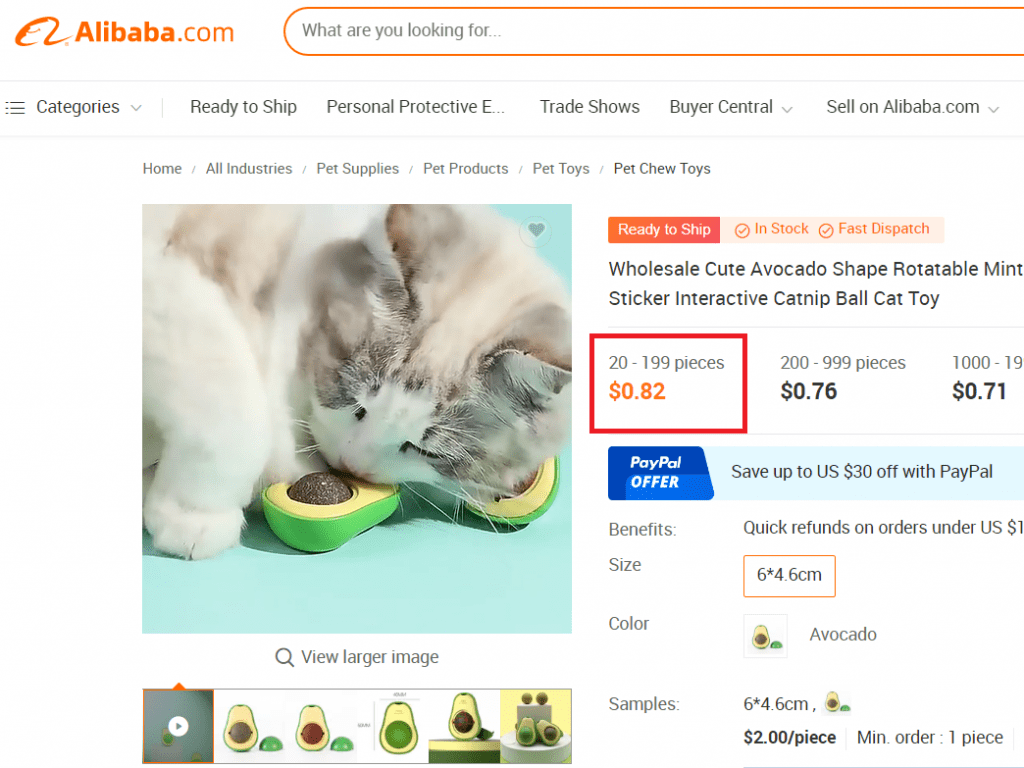The height and width of the screenshot is (768, 1024).
Task: Expand the Categories dropdown
Action: pos(136,108)
